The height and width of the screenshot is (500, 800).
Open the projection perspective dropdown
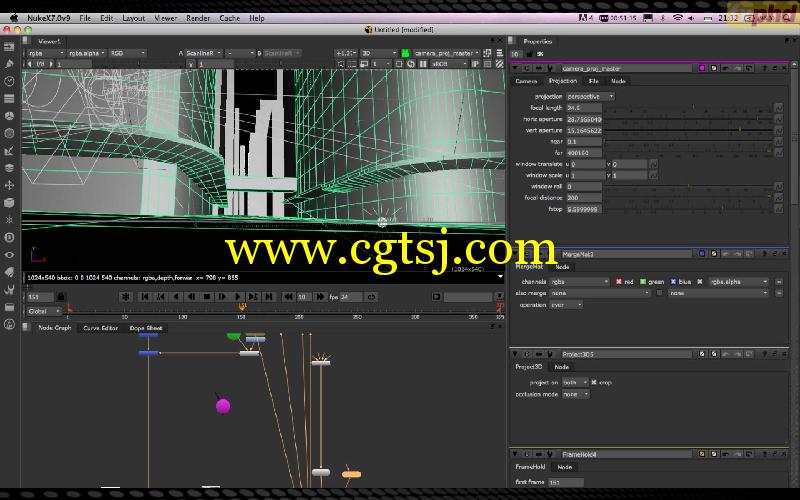tap(590, 96)
